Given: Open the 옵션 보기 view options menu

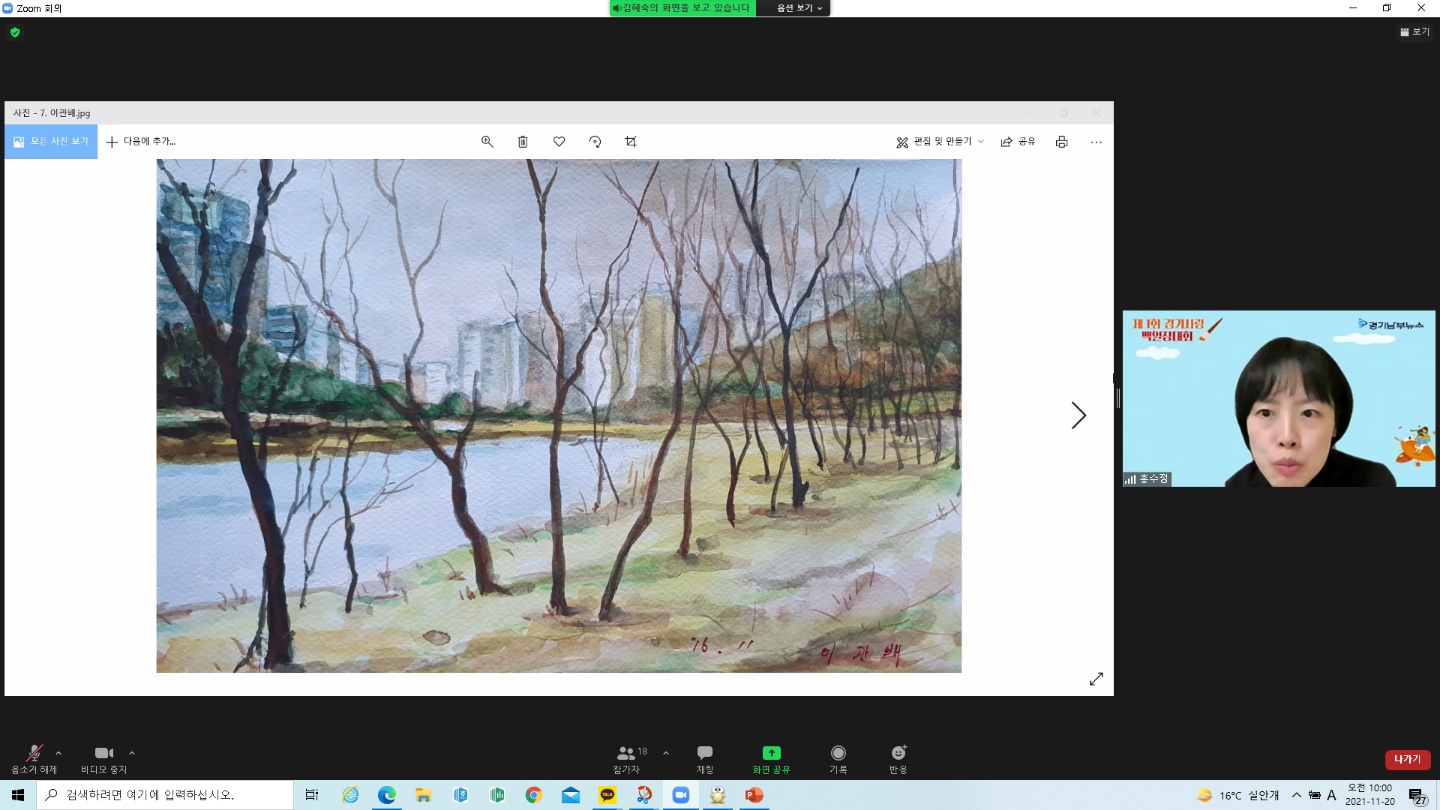Looking at the screenshot, I should click(x=800, y=8).
